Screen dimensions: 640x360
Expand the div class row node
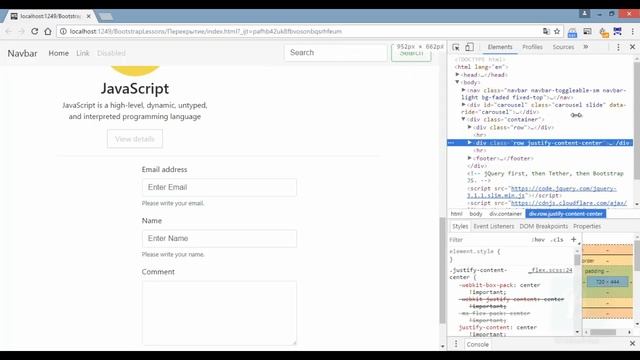[470, 127]
